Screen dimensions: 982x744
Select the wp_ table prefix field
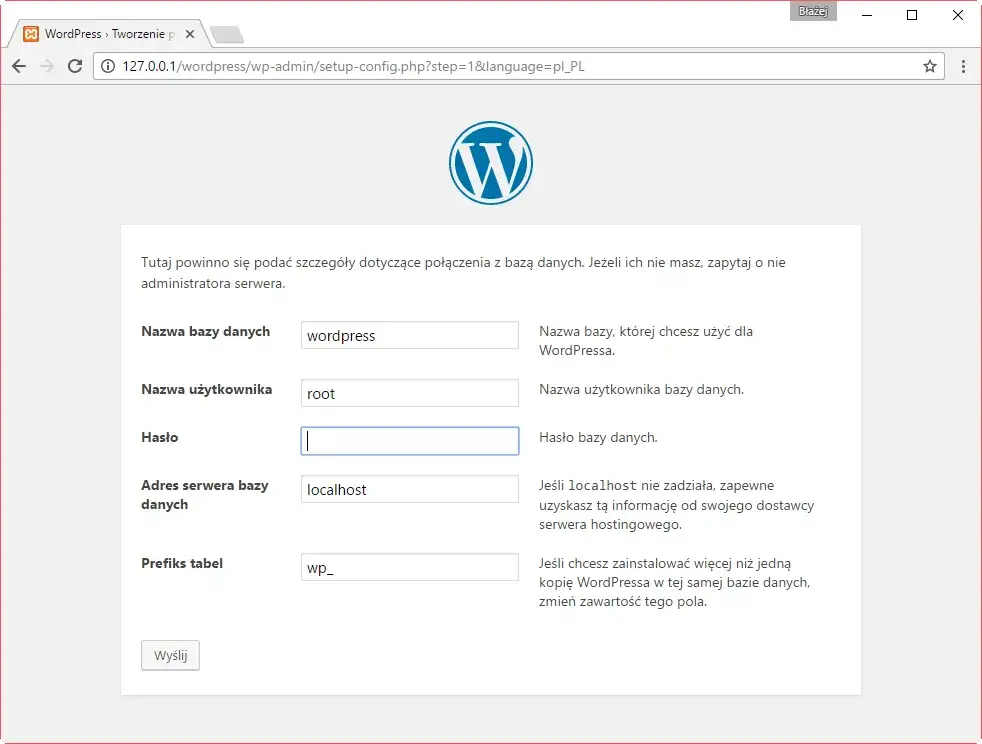coord(409,566)
